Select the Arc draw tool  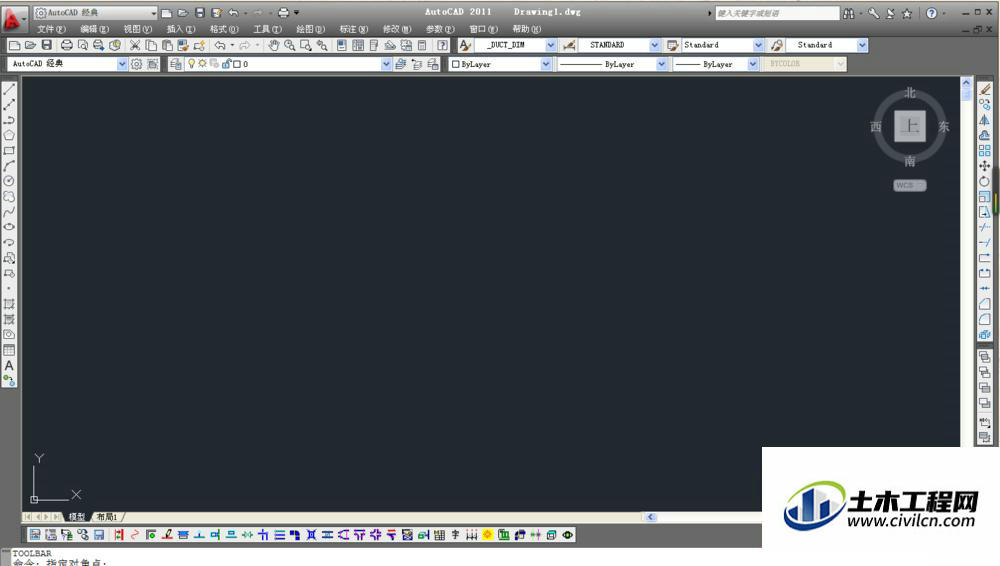tap(9, 166)
